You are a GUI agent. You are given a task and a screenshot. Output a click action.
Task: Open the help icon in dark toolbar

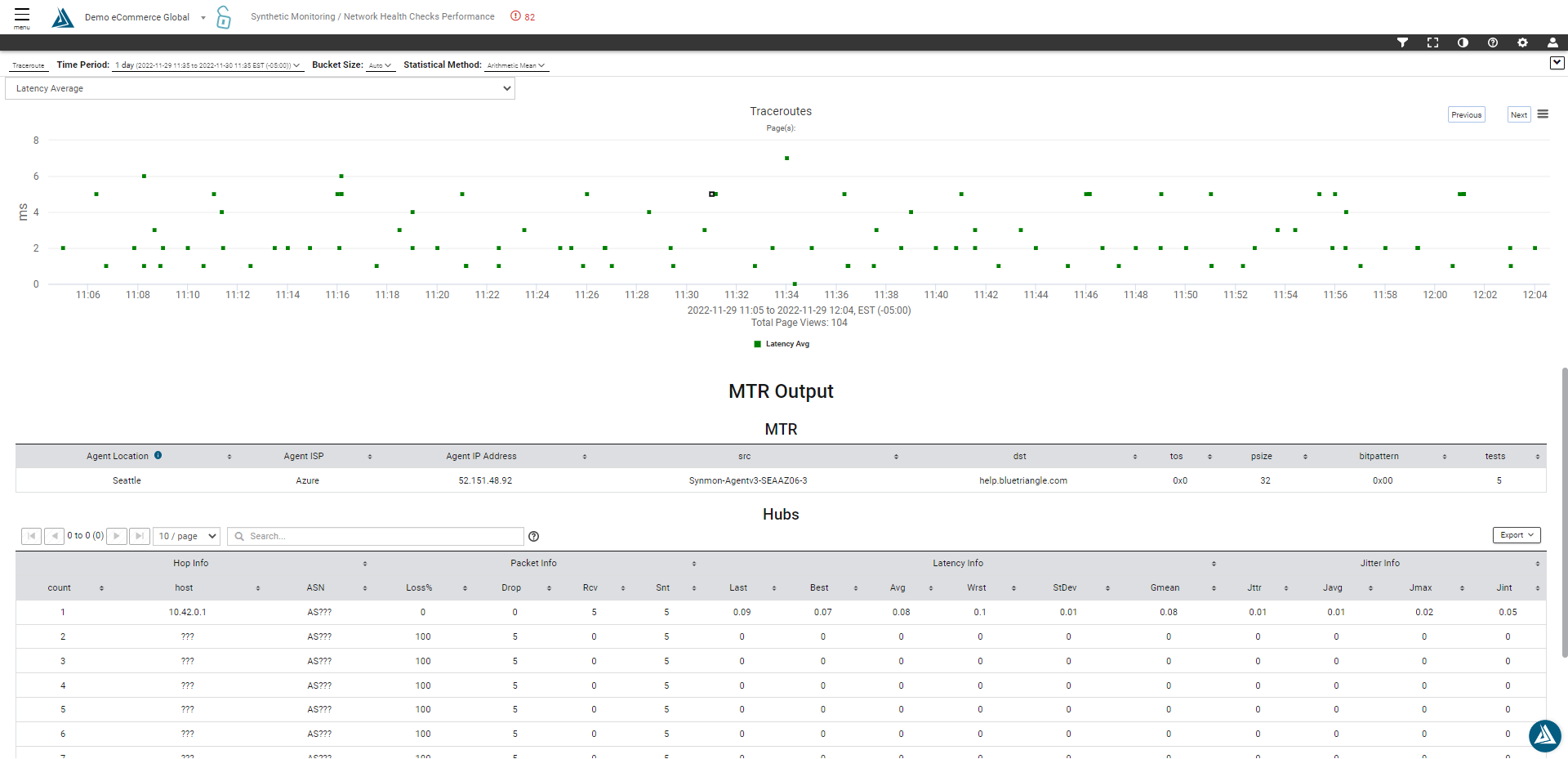coord(1493,42)
